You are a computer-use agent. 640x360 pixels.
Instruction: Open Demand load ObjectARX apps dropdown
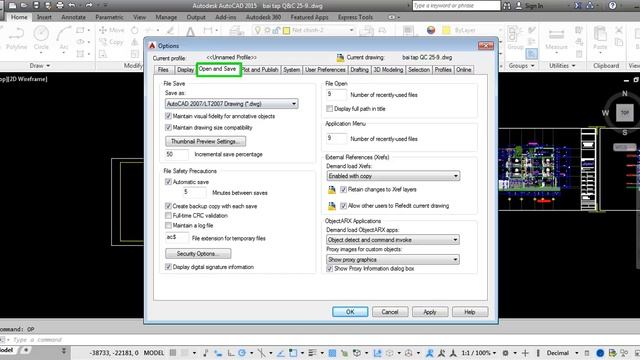click(393, 240)
